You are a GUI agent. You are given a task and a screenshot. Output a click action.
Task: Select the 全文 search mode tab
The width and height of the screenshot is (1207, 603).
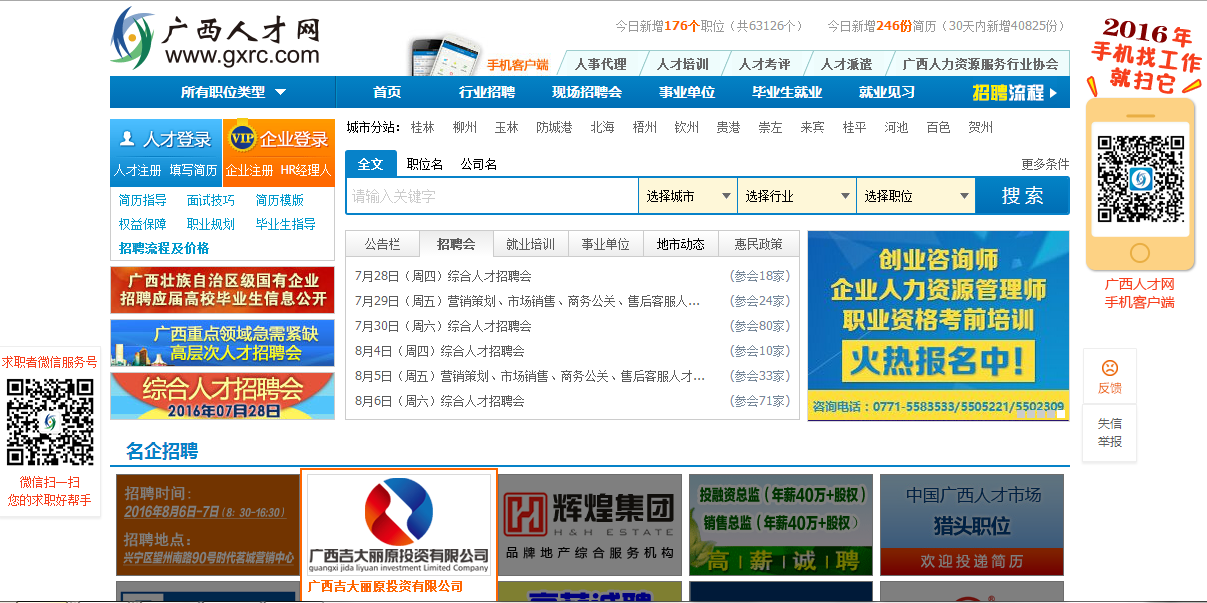(x=371, y=164)
